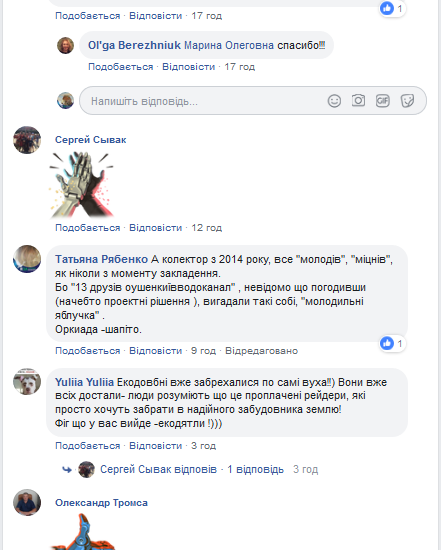The width and height of the screenshot is (441, 550).
Task: Show edit history via Відредаговано
Action: point(261,351)
